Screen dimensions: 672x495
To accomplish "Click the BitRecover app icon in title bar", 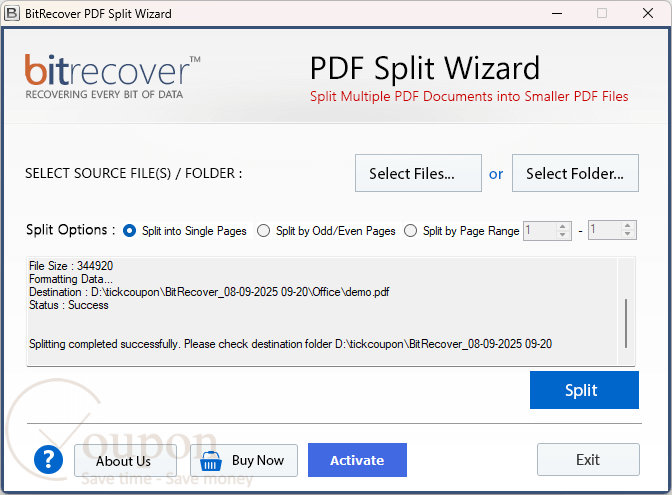I will [x=12, y=13].
